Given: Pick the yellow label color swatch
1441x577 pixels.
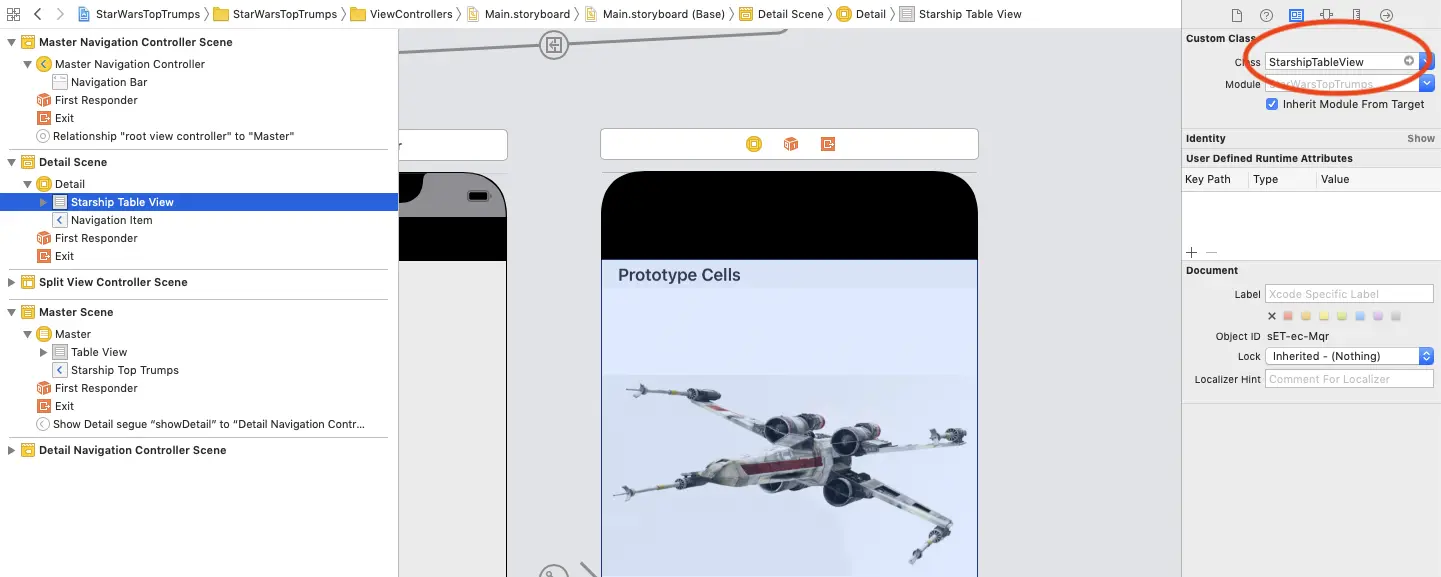Looking at the screenshot, I should pyautogui.click(x=1324, y=316).
